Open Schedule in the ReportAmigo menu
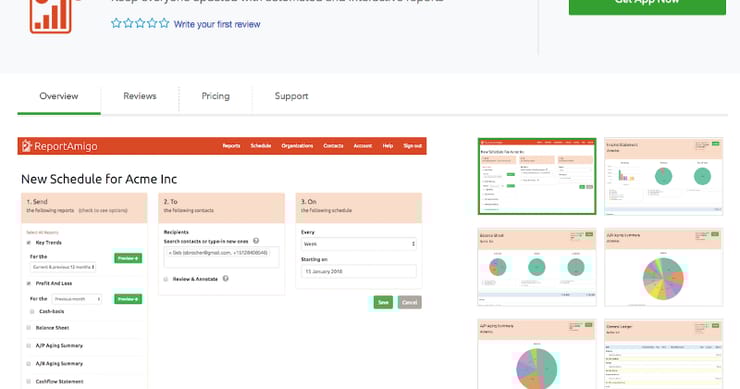The image size is (740, 389). pyautogui.click(x=261, y=146)
